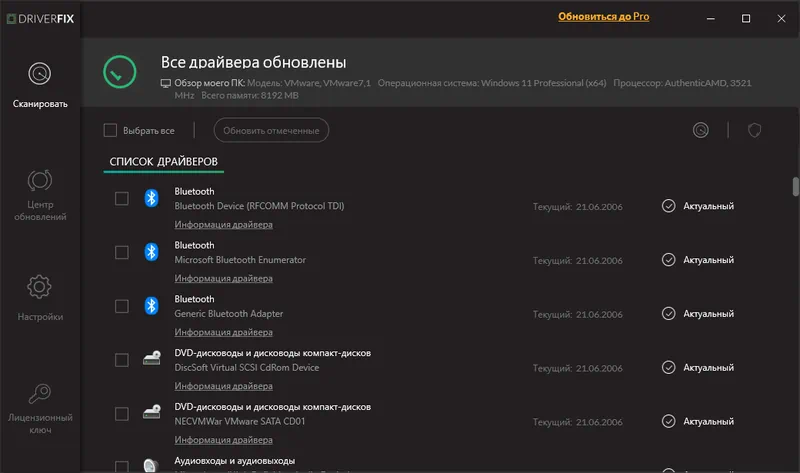
Task: Click the date for Generic Bluetooth Adapter
Action: tap(599, 314)
